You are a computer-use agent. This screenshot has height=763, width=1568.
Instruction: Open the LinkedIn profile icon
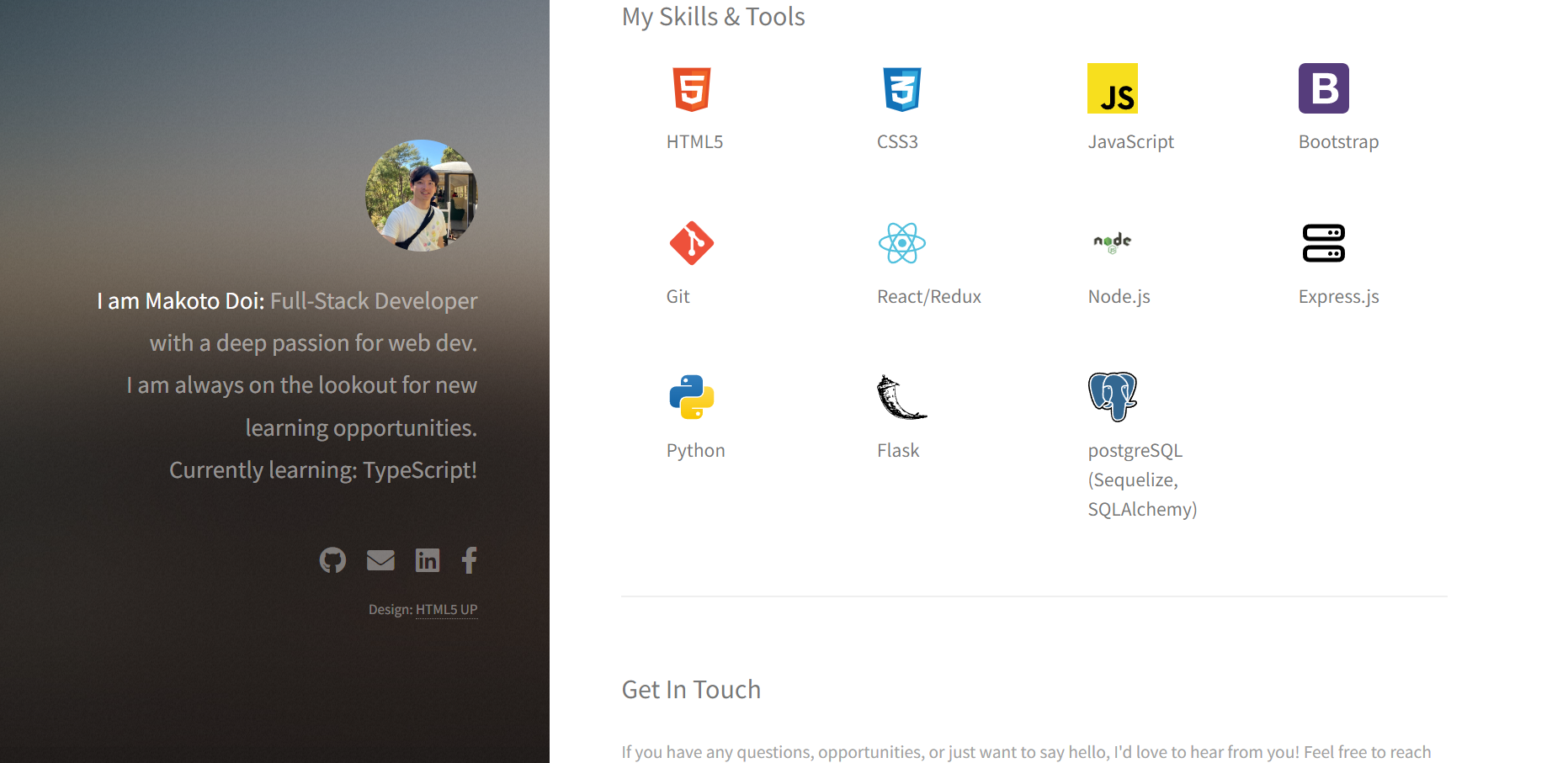click(428, 560)
